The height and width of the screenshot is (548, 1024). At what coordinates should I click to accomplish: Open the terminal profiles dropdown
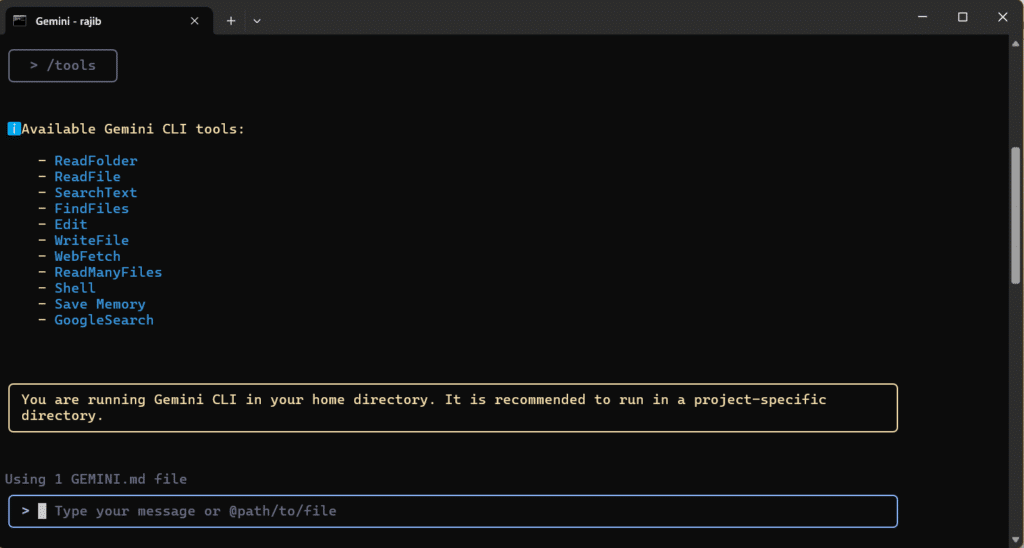coord(257,21)
